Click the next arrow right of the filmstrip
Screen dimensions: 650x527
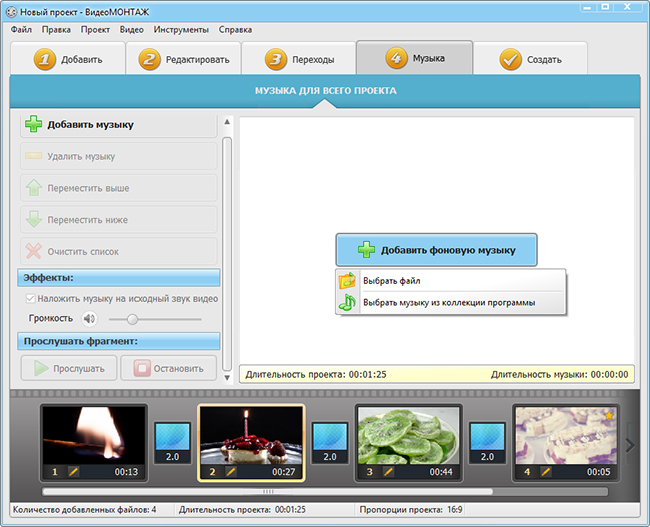(x=630, y=445)
